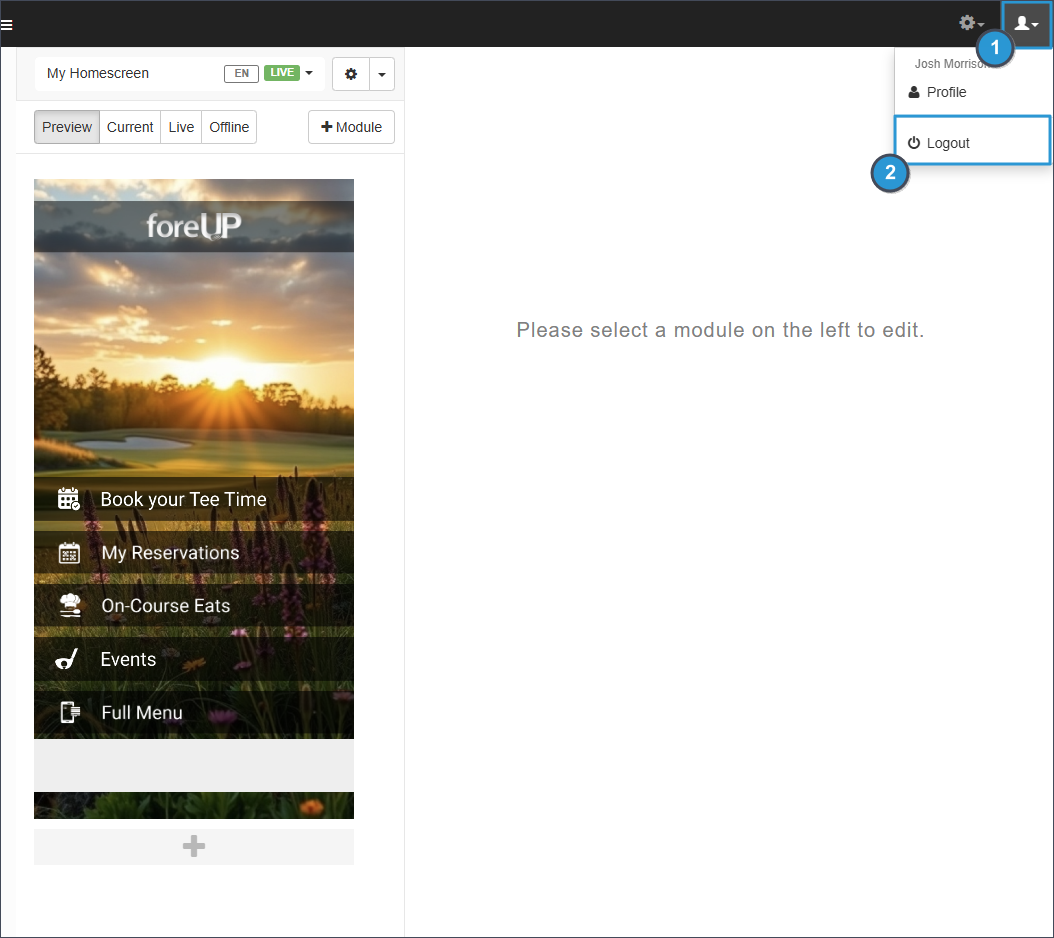
Task: Open the settings gear in top bar
Action: [971, 23]
